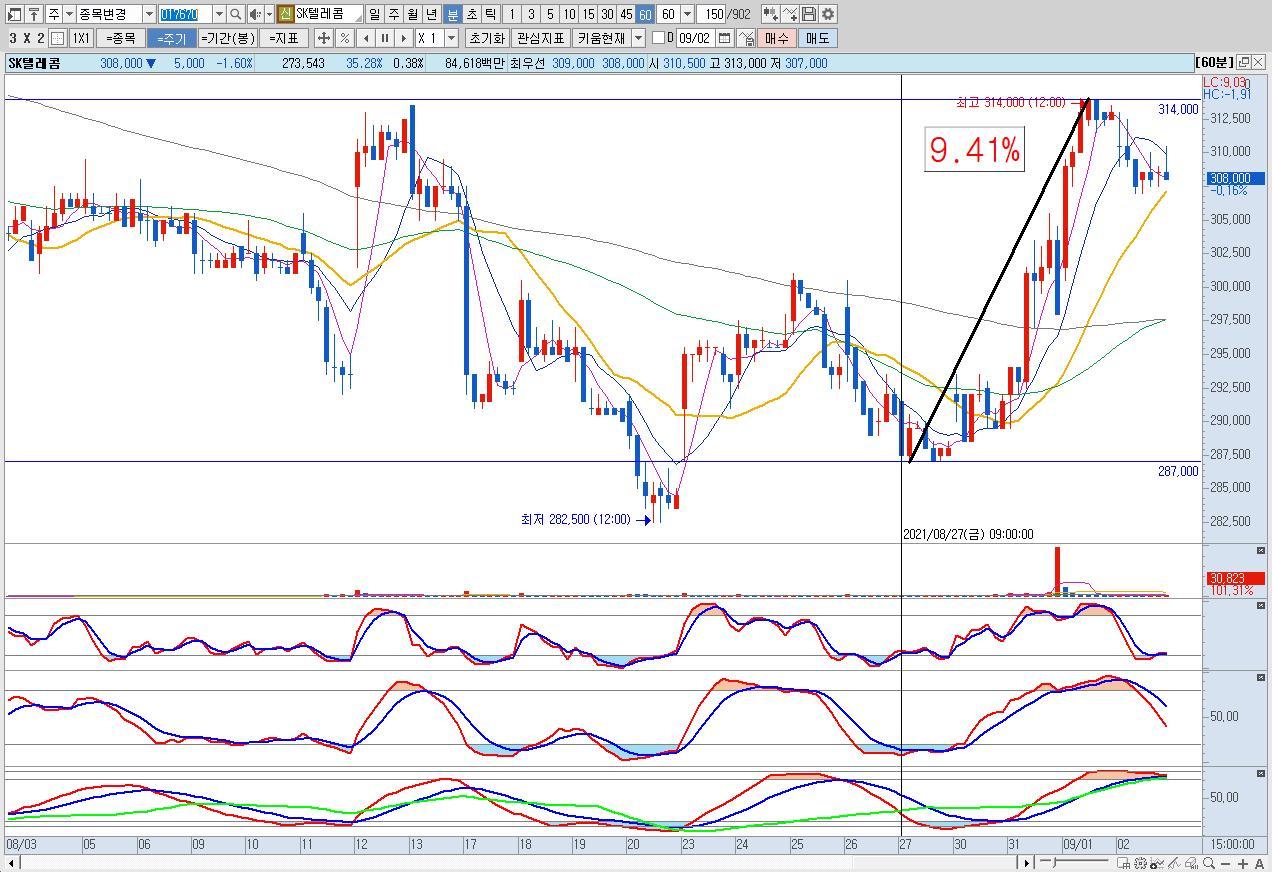Open the 주 dropdown arrow

69,14
